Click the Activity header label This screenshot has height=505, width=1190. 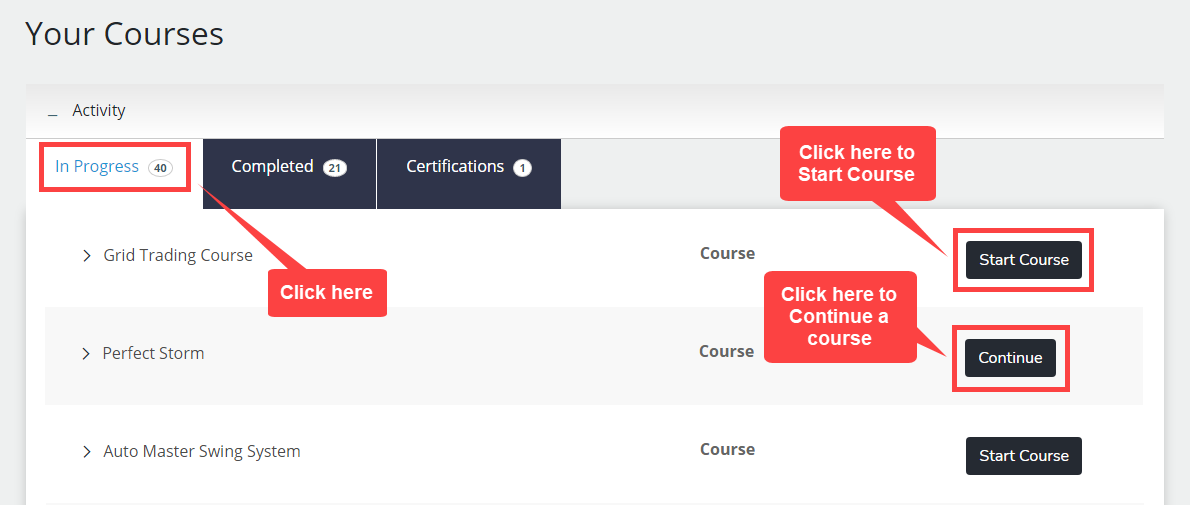99,111
